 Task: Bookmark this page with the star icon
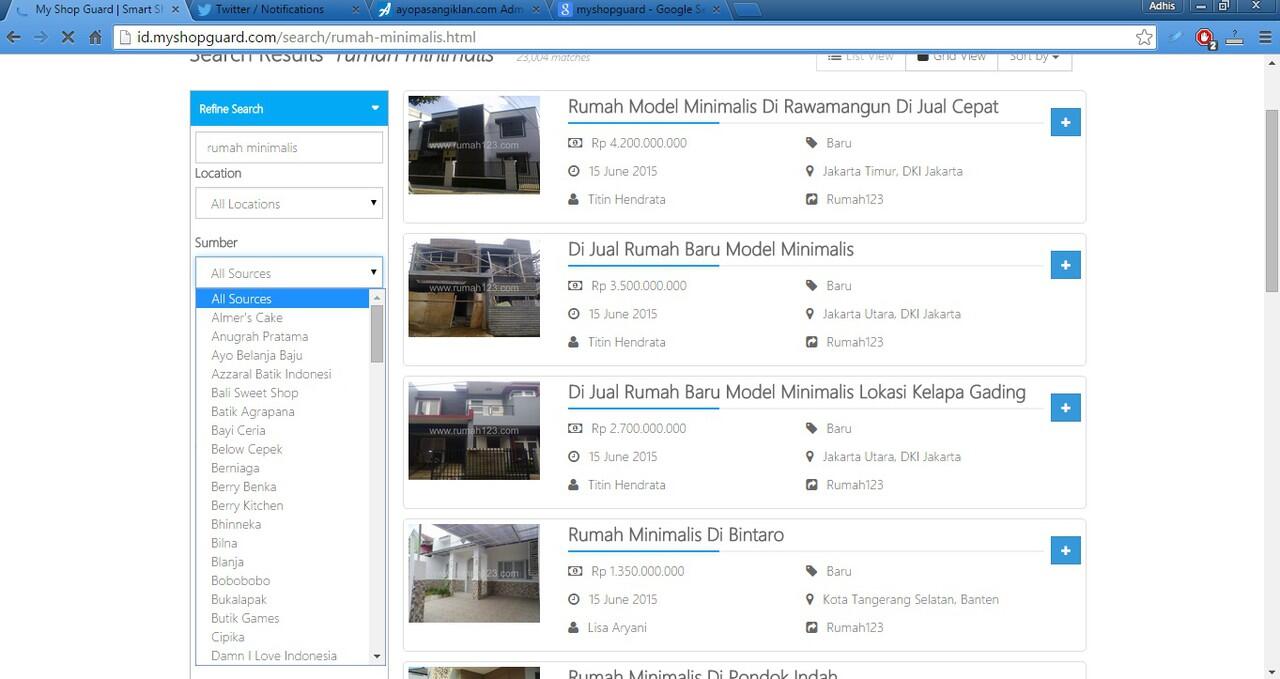1144,37
